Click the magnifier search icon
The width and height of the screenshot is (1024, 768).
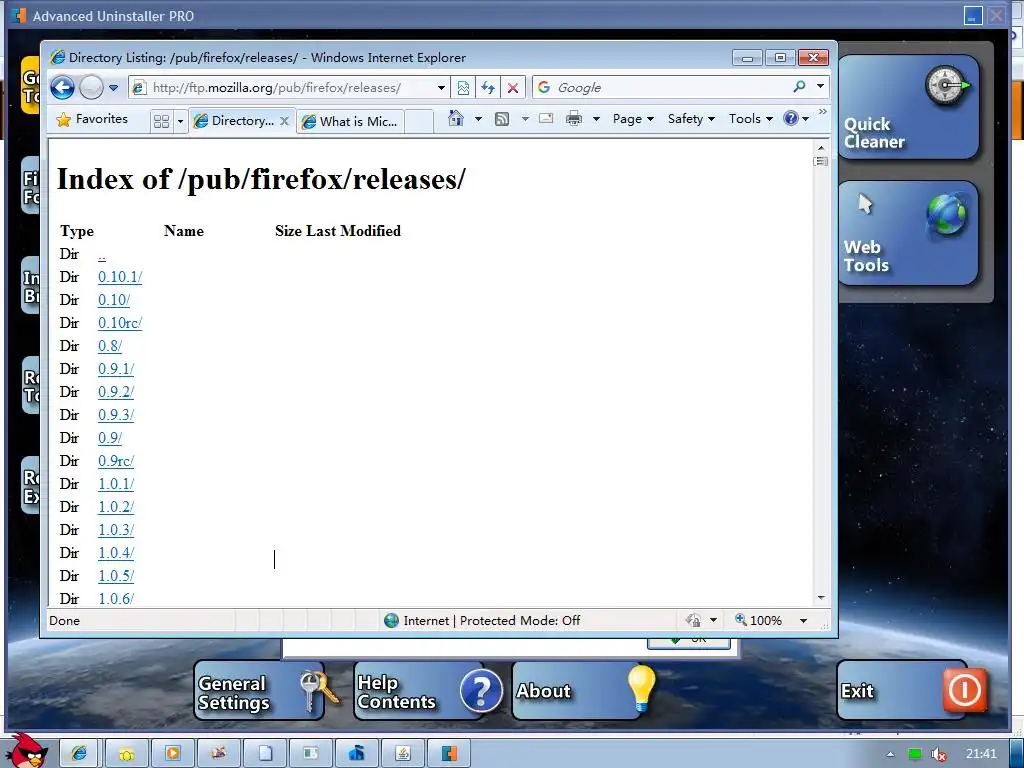point(799,87)
